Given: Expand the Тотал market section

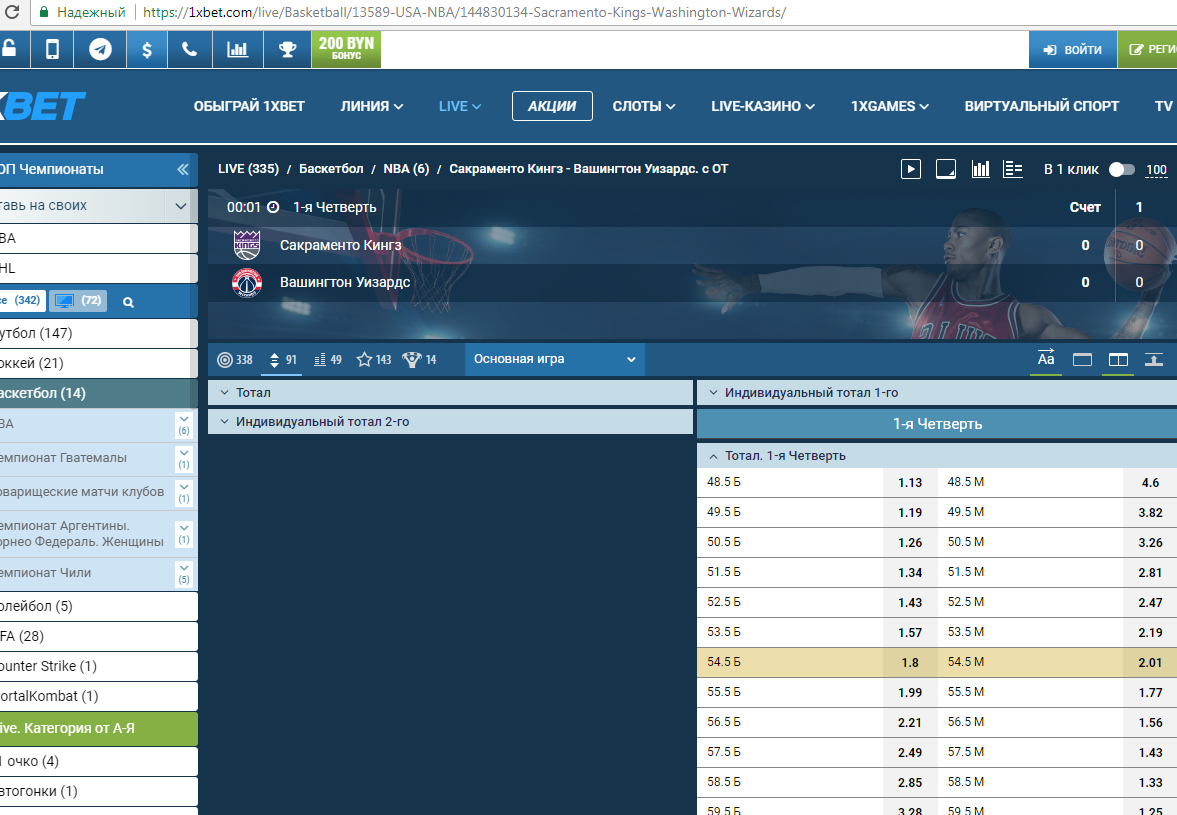Looking at the screenshot, I should [450, 392].
